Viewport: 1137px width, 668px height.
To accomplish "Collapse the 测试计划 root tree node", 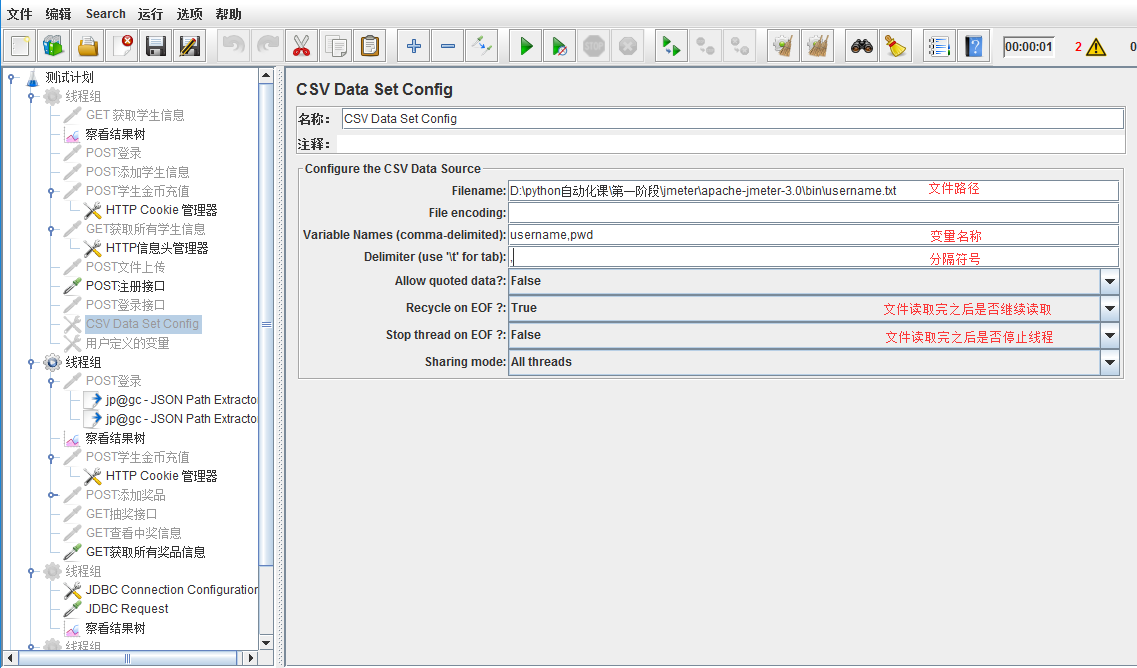I will click(x=11, y=77).
